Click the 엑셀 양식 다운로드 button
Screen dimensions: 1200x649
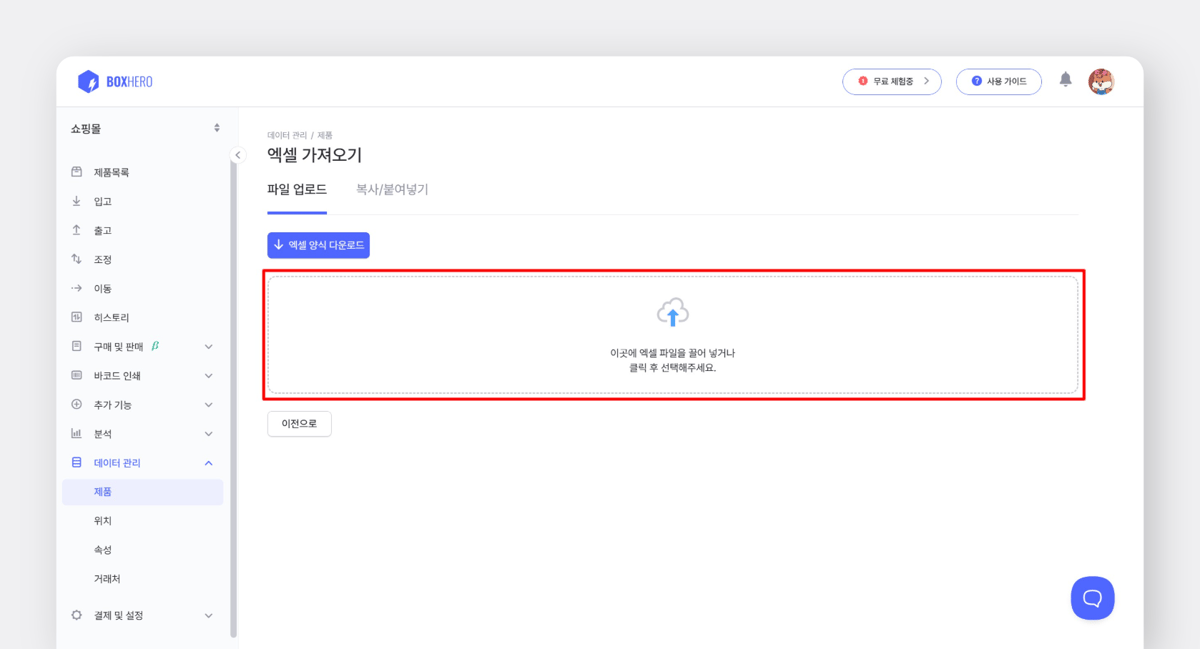tap(318, 244)
